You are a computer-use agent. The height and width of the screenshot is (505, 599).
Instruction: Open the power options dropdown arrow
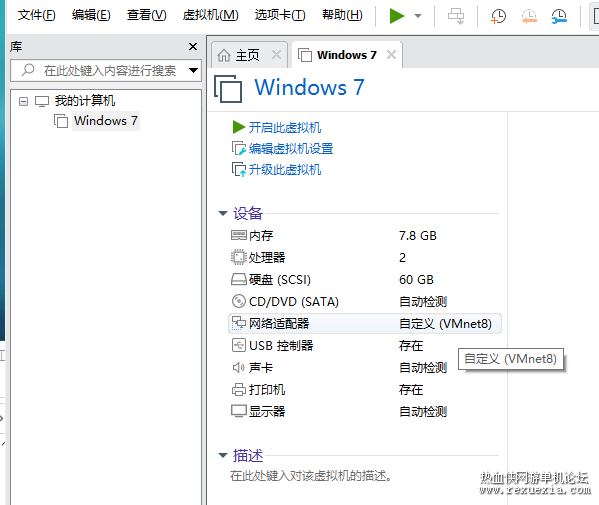point(418,16)
